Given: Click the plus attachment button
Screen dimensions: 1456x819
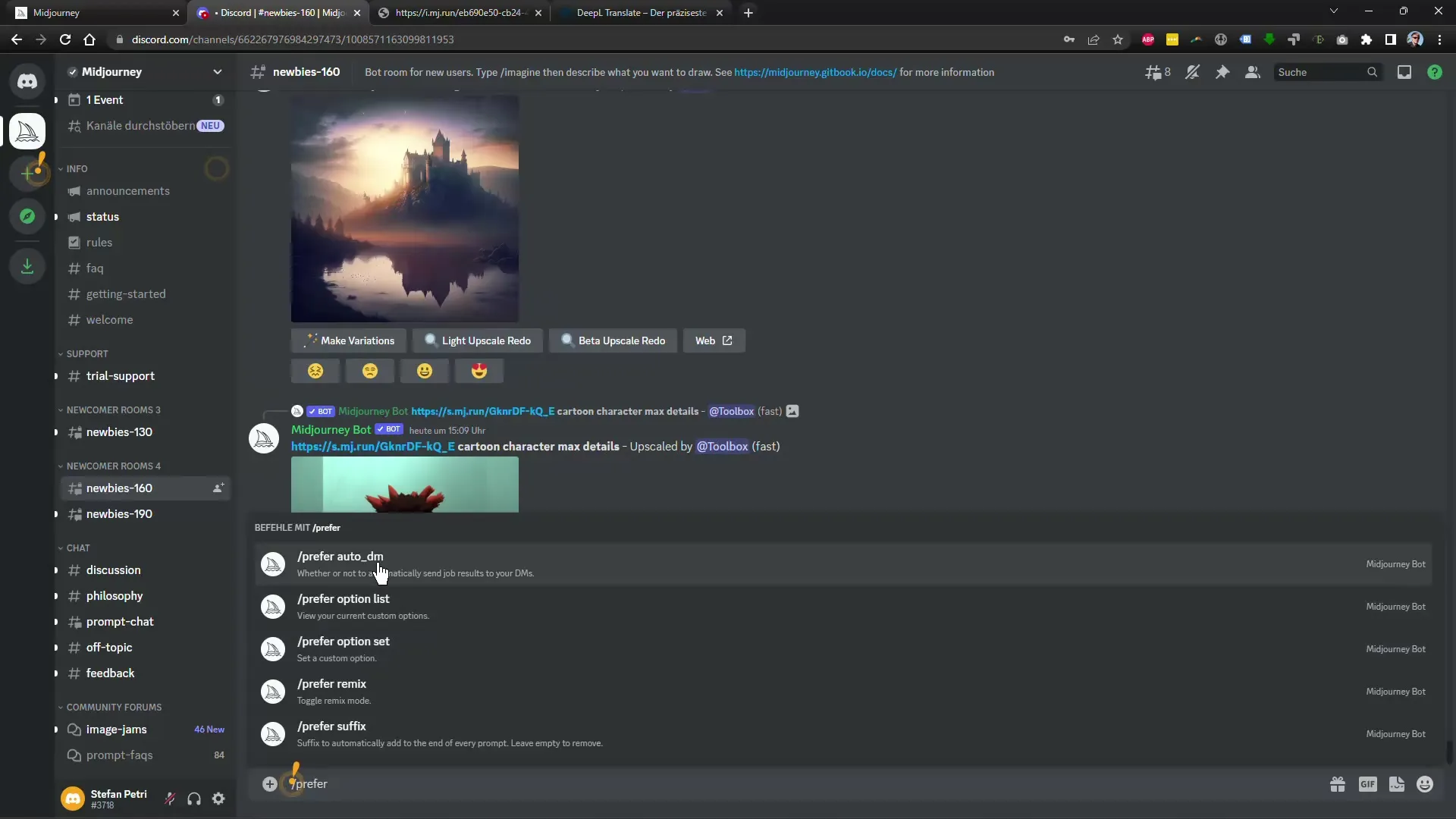Looking at the screenshot, I should point(269,784).
